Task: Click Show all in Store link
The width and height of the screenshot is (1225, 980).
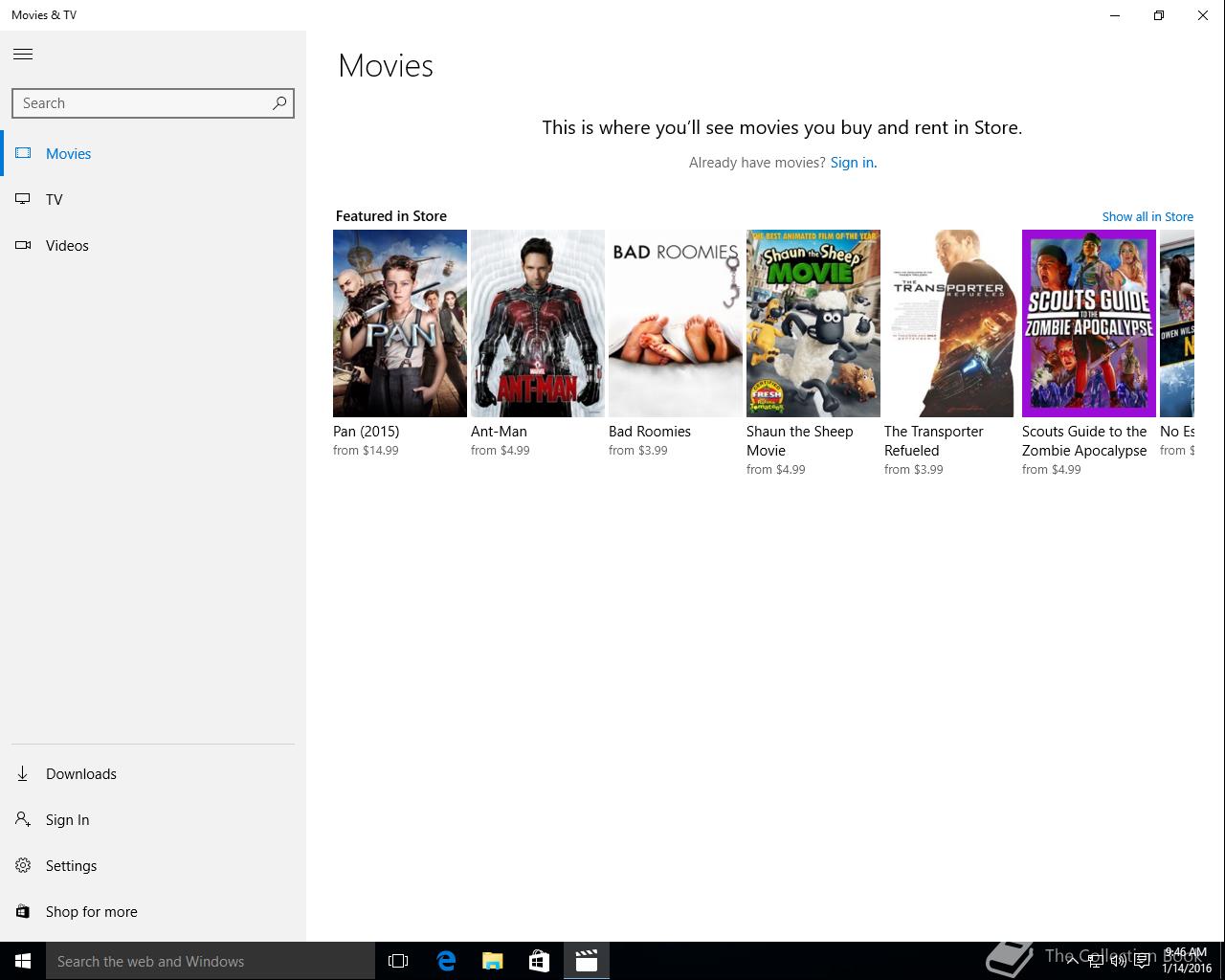Action: tap(1147, 216)
